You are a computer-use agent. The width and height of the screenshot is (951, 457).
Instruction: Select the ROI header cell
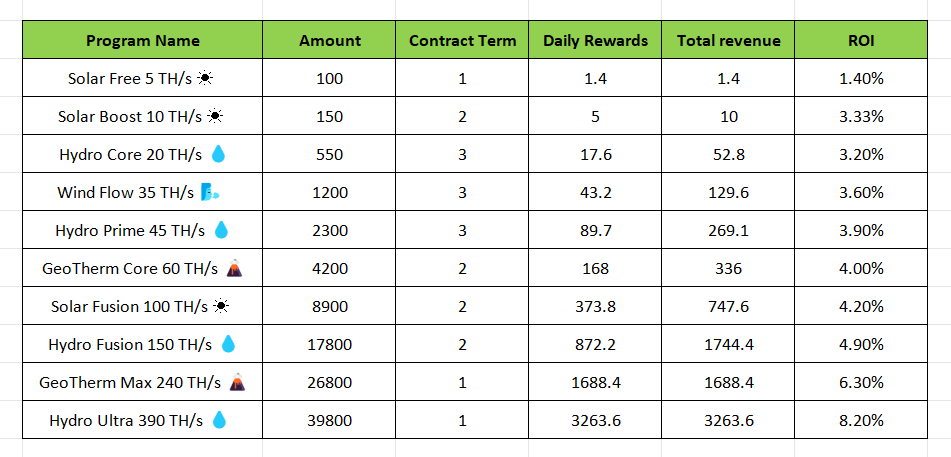point(861,41)
